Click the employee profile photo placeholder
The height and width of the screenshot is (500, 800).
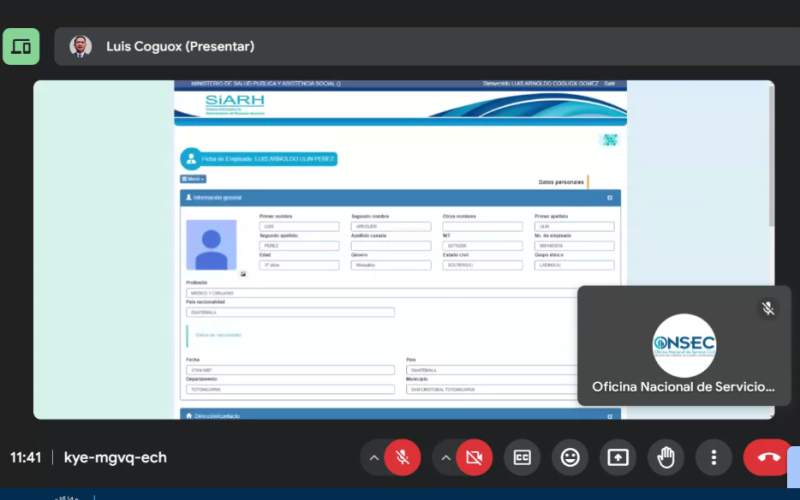point(211,245)
